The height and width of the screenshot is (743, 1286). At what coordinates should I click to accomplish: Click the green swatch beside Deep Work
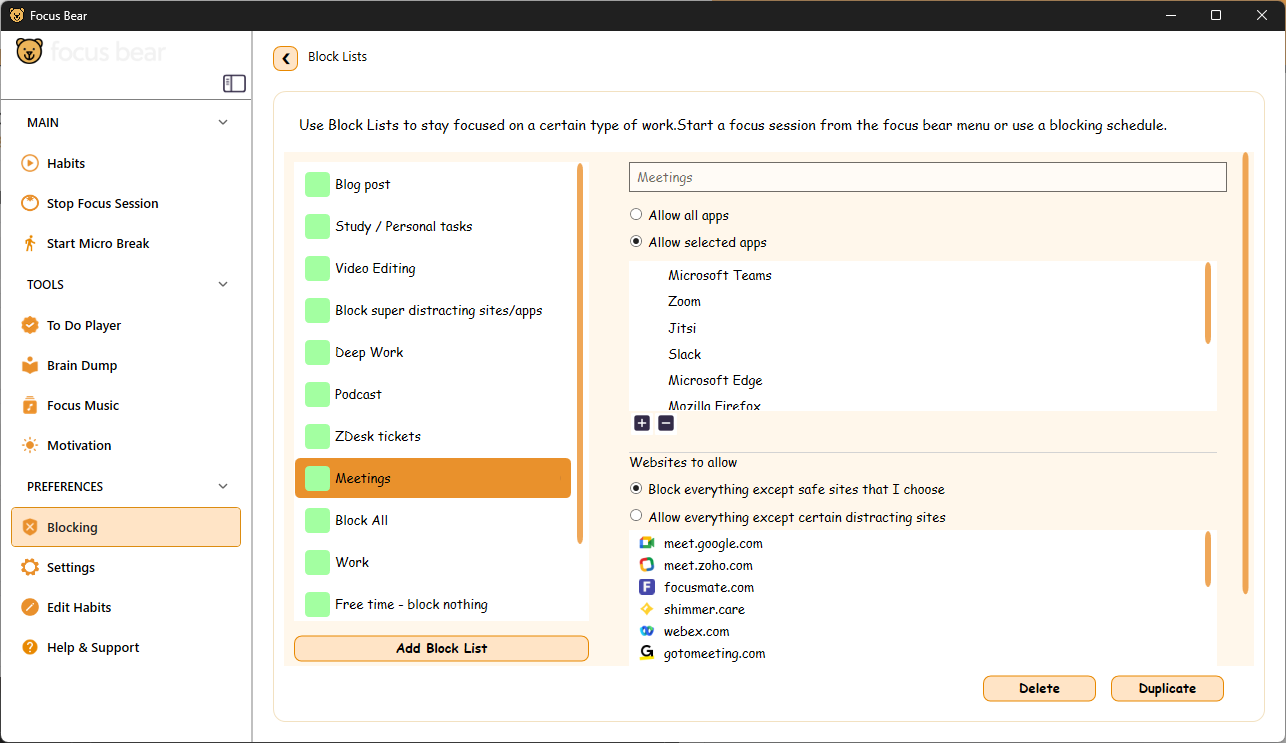coord(317,352)
